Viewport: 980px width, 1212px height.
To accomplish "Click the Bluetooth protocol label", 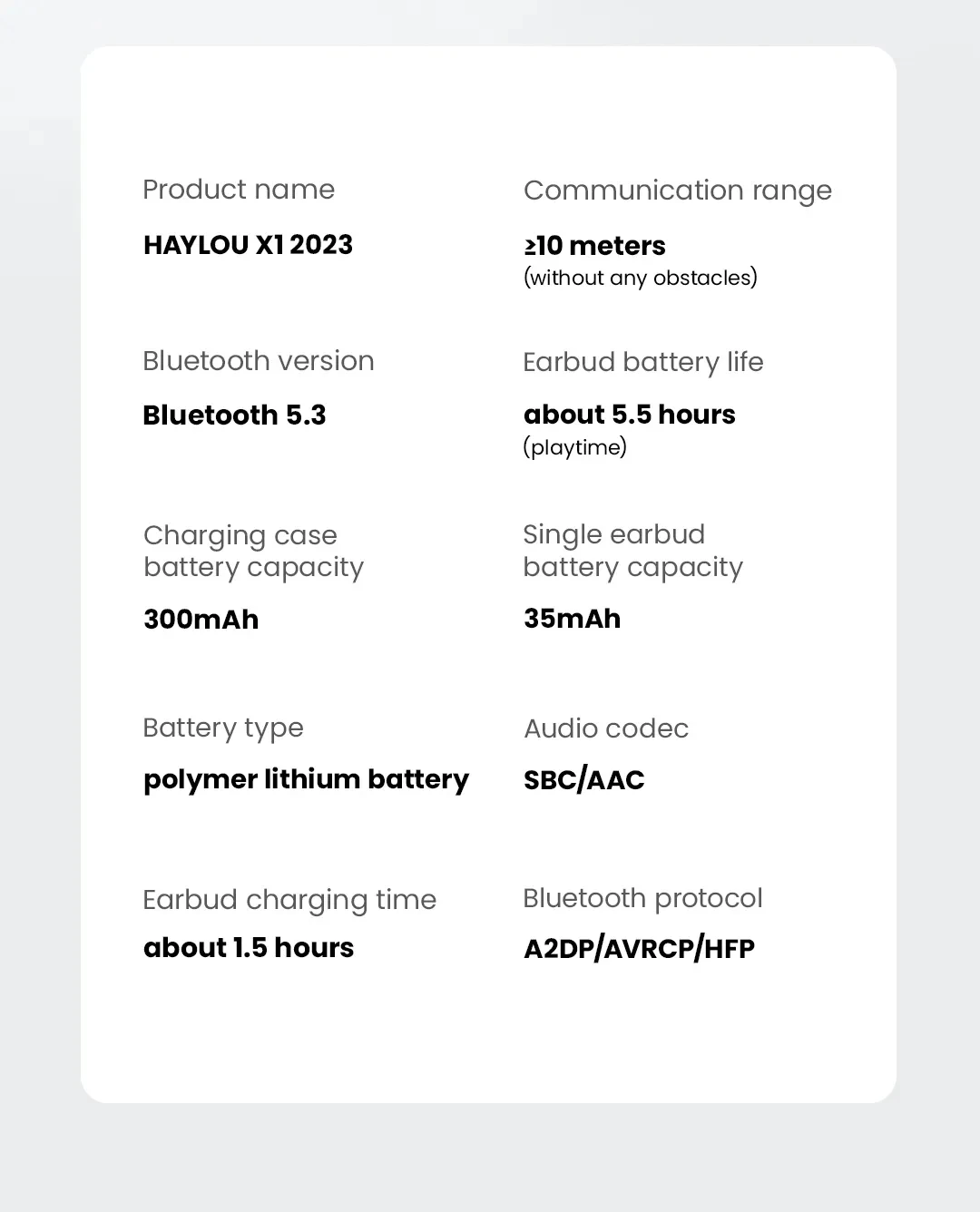I will click(642, 898).
